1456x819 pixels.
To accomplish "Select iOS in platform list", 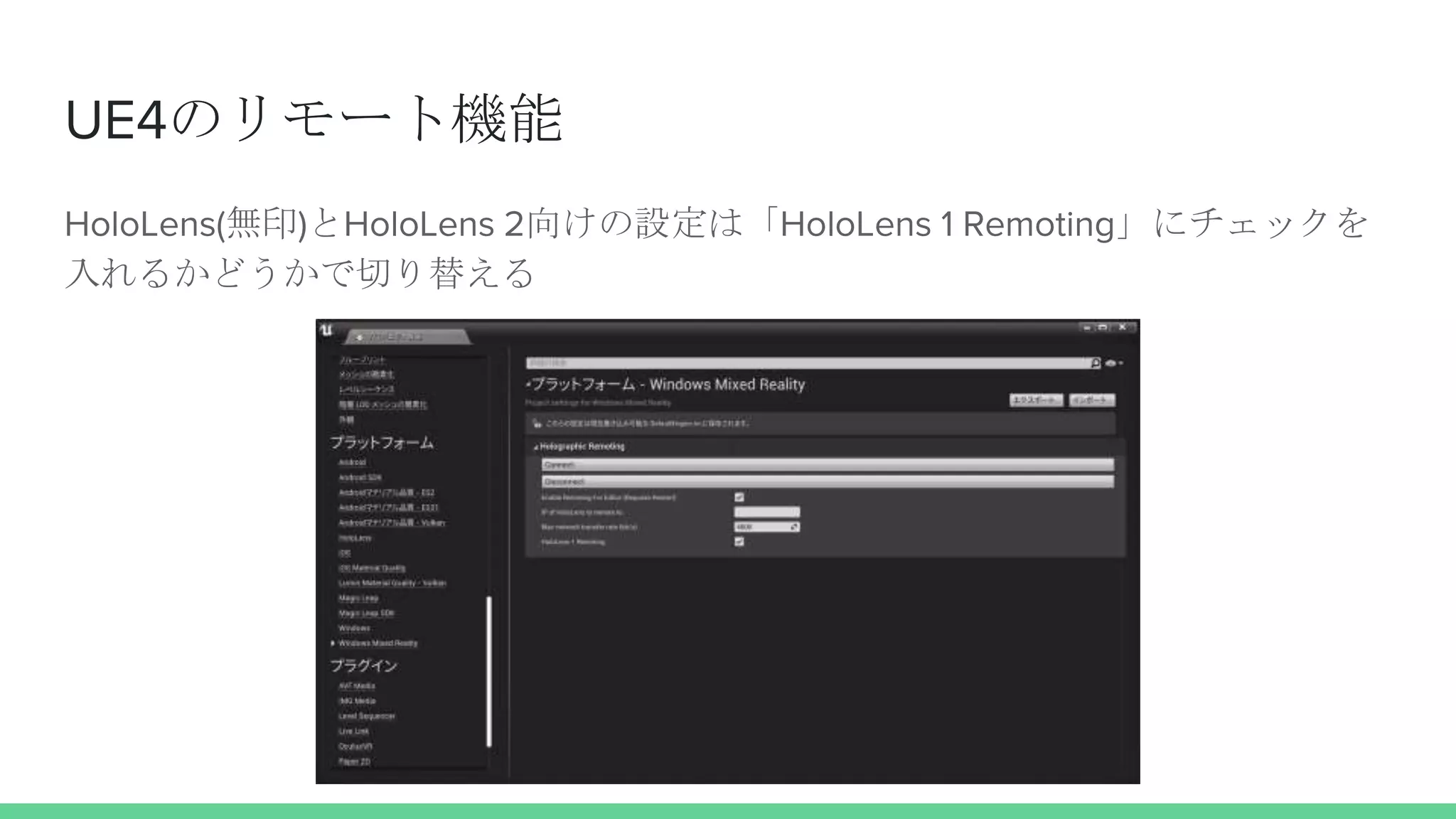I will pos(344,553).
